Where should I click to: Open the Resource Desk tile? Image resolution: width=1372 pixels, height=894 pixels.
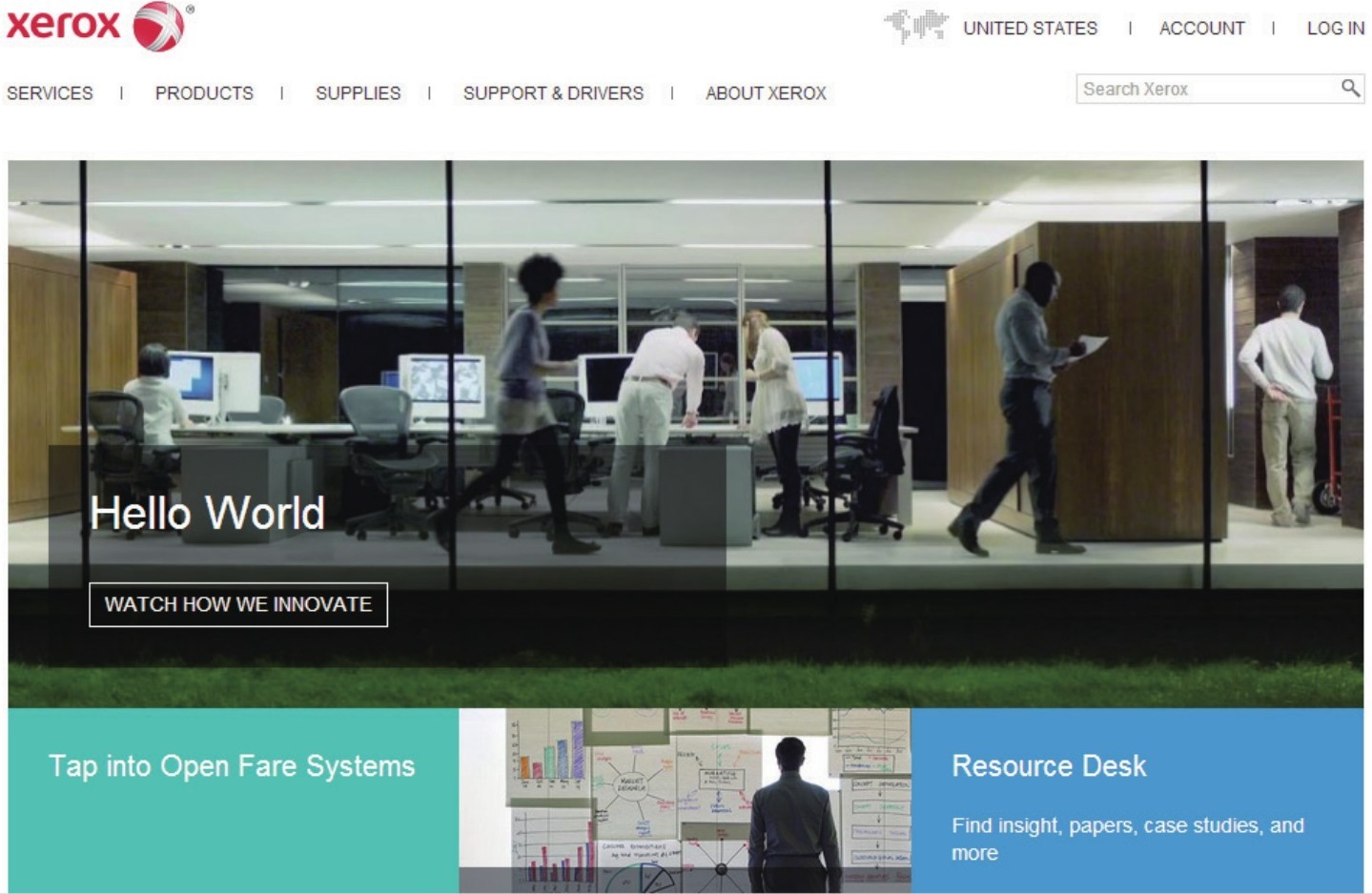pyautogui.click(x=1137, y=801)
